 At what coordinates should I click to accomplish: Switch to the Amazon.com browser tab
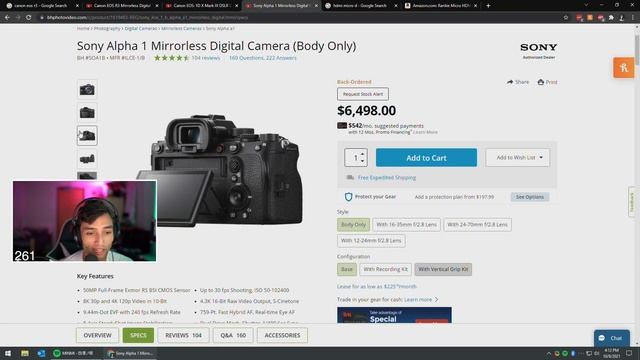pos(441,6)
